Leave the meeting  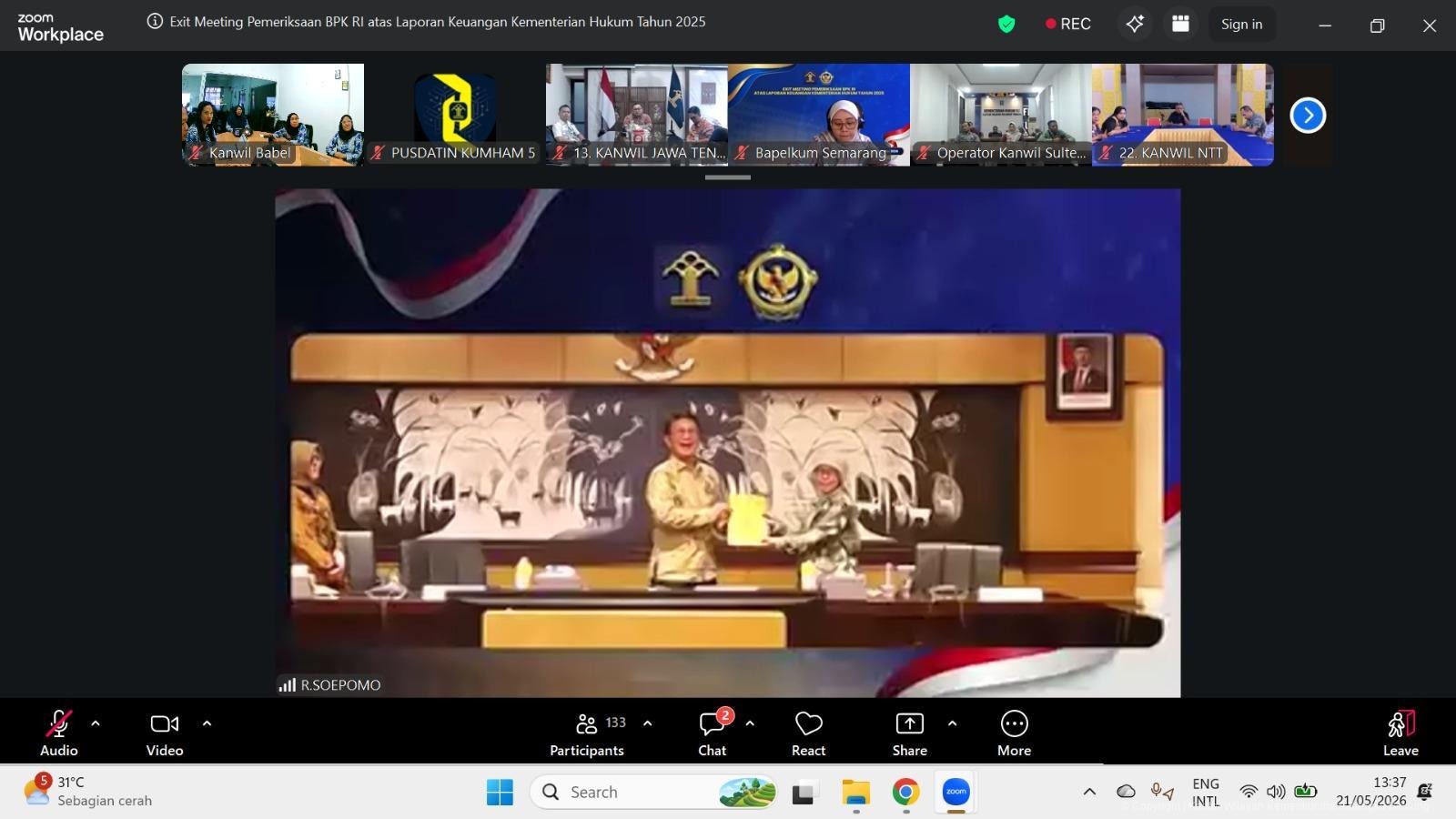(1400, 733)
